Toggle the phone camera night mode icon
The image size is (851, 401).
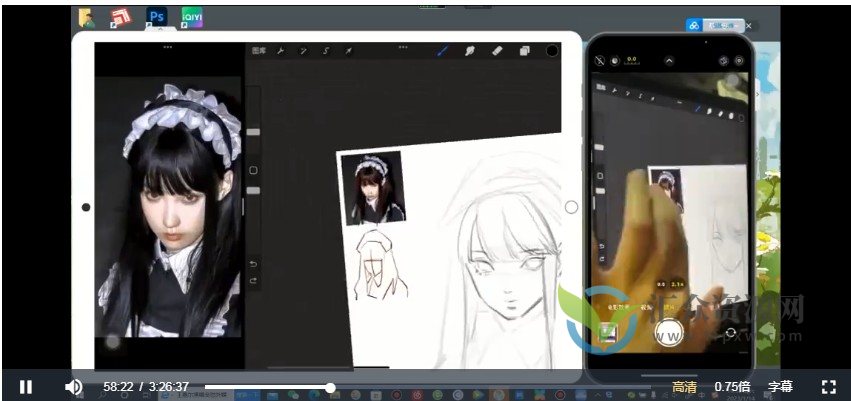615,61
